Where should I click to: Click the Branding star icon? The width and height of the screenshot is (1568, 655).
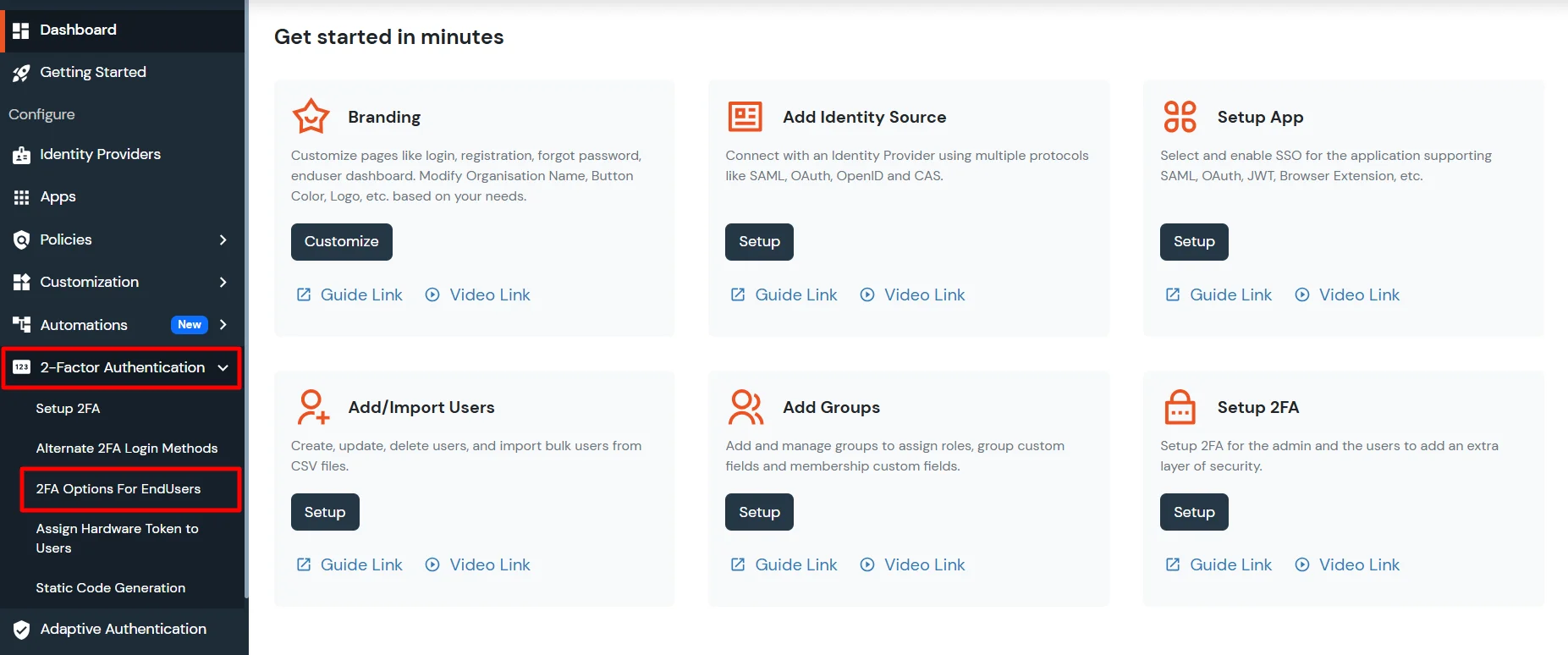click(x=310, y=116)
